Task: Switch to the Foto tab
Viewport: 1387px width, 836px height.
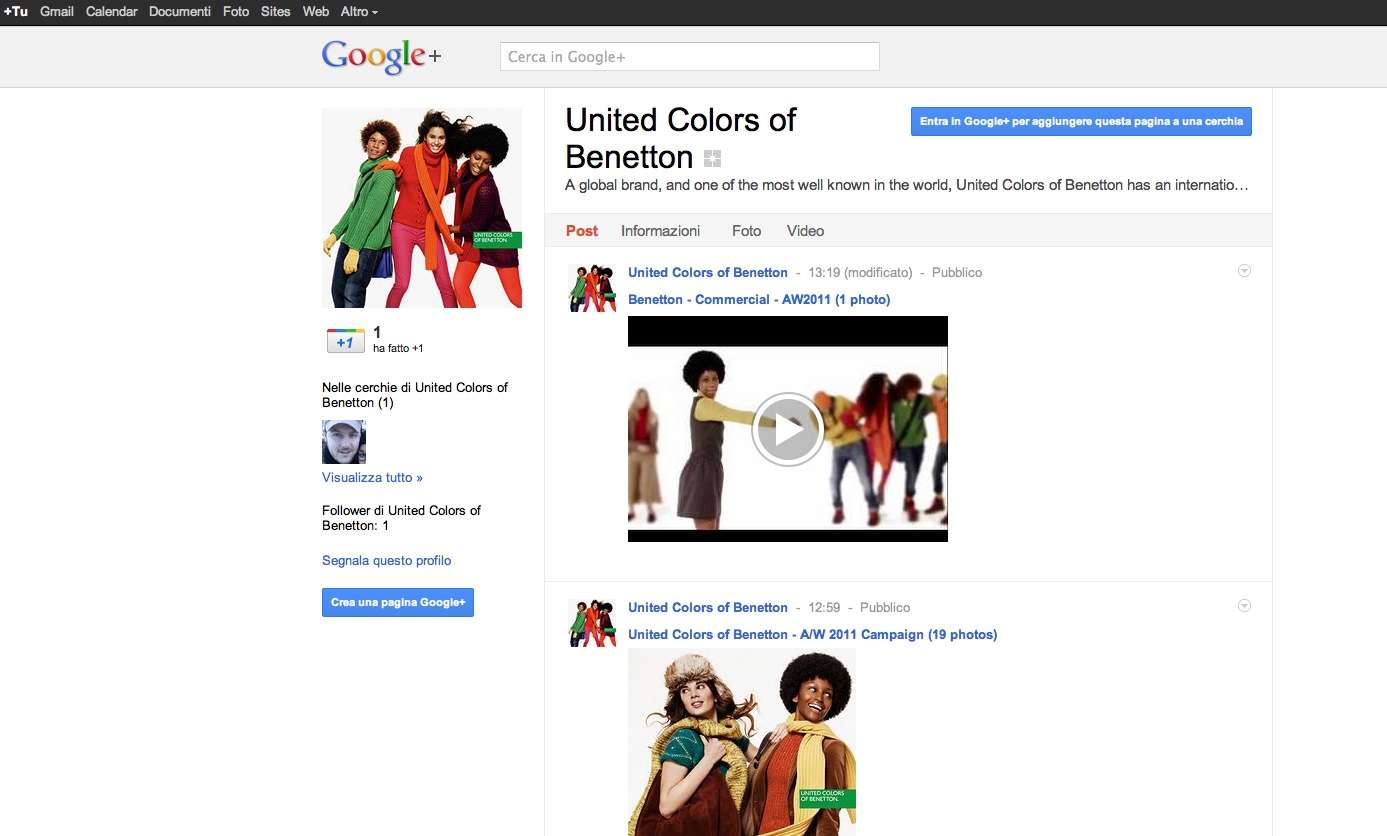Action: [x=746, y=231]
